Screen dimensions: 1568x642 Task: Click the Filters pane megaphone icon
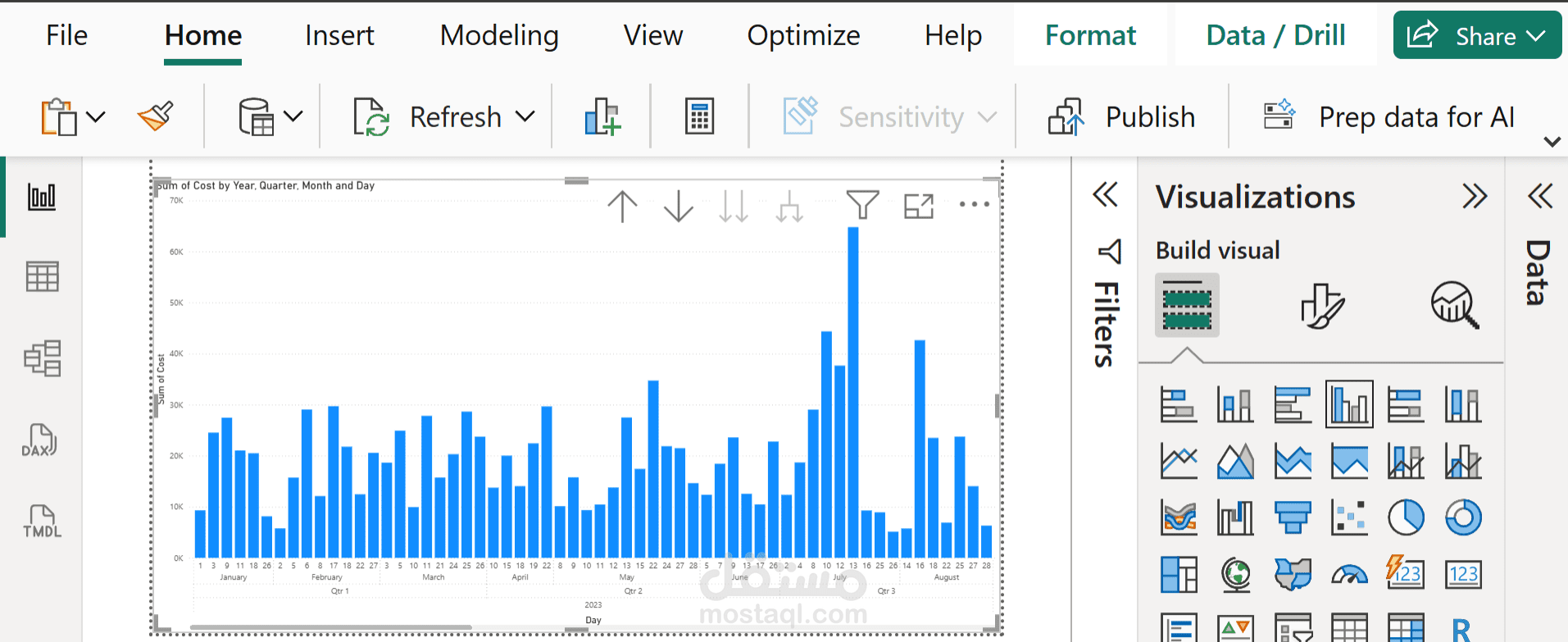coord(1109,251)
